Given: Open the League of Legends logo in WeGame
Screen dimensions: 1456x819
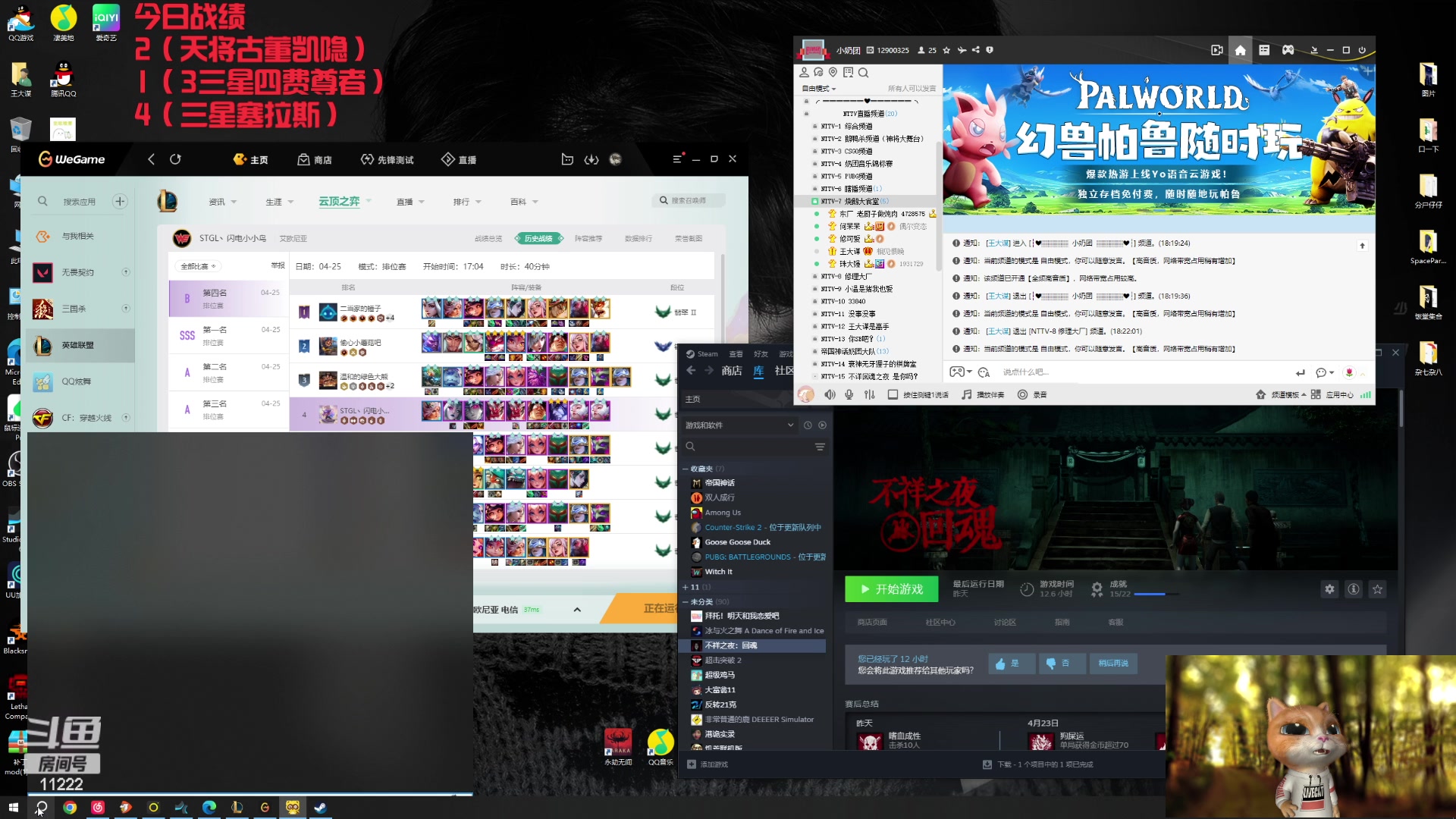Looking at the screenshot, I should (168, 201).
